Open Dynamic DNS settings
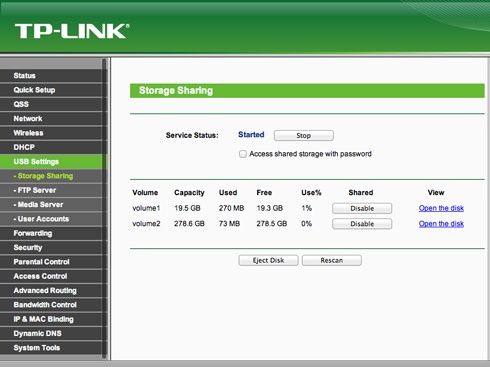 coord(51,334)
